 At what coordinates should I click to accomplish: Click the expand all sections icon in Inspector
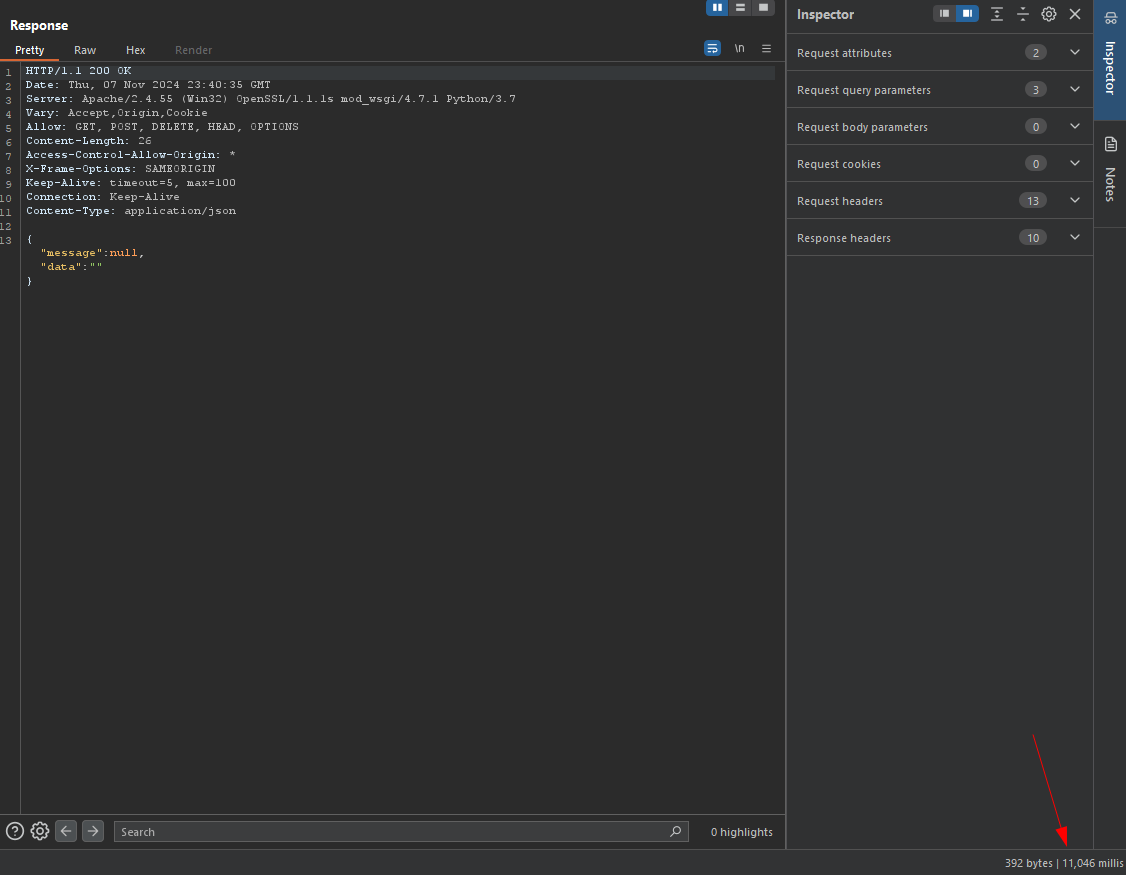tap(997, 14)
